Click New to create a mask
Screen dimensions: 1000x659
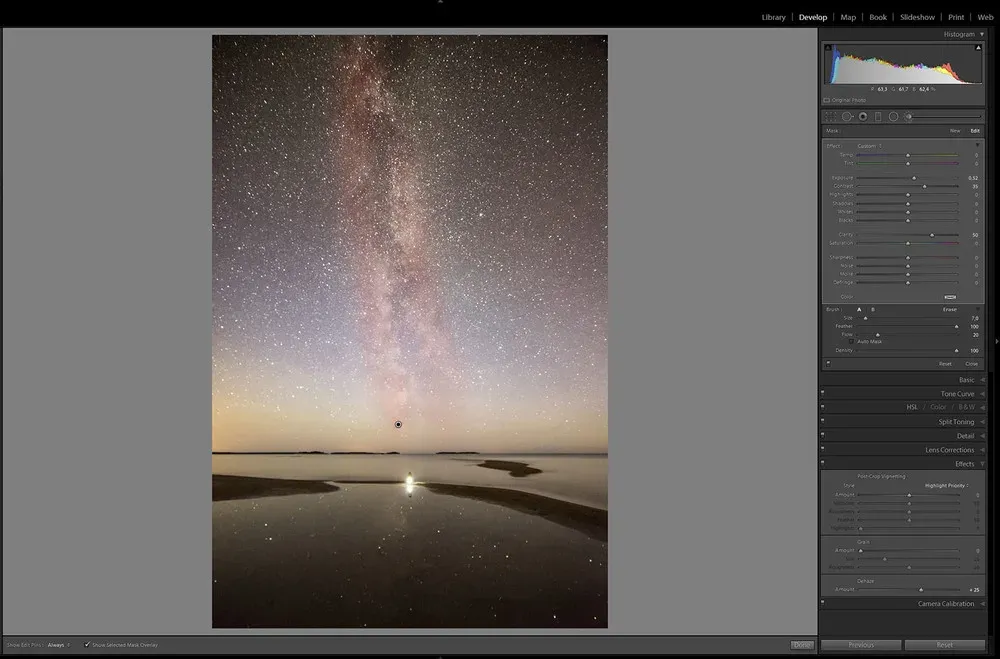click(955, 131)
